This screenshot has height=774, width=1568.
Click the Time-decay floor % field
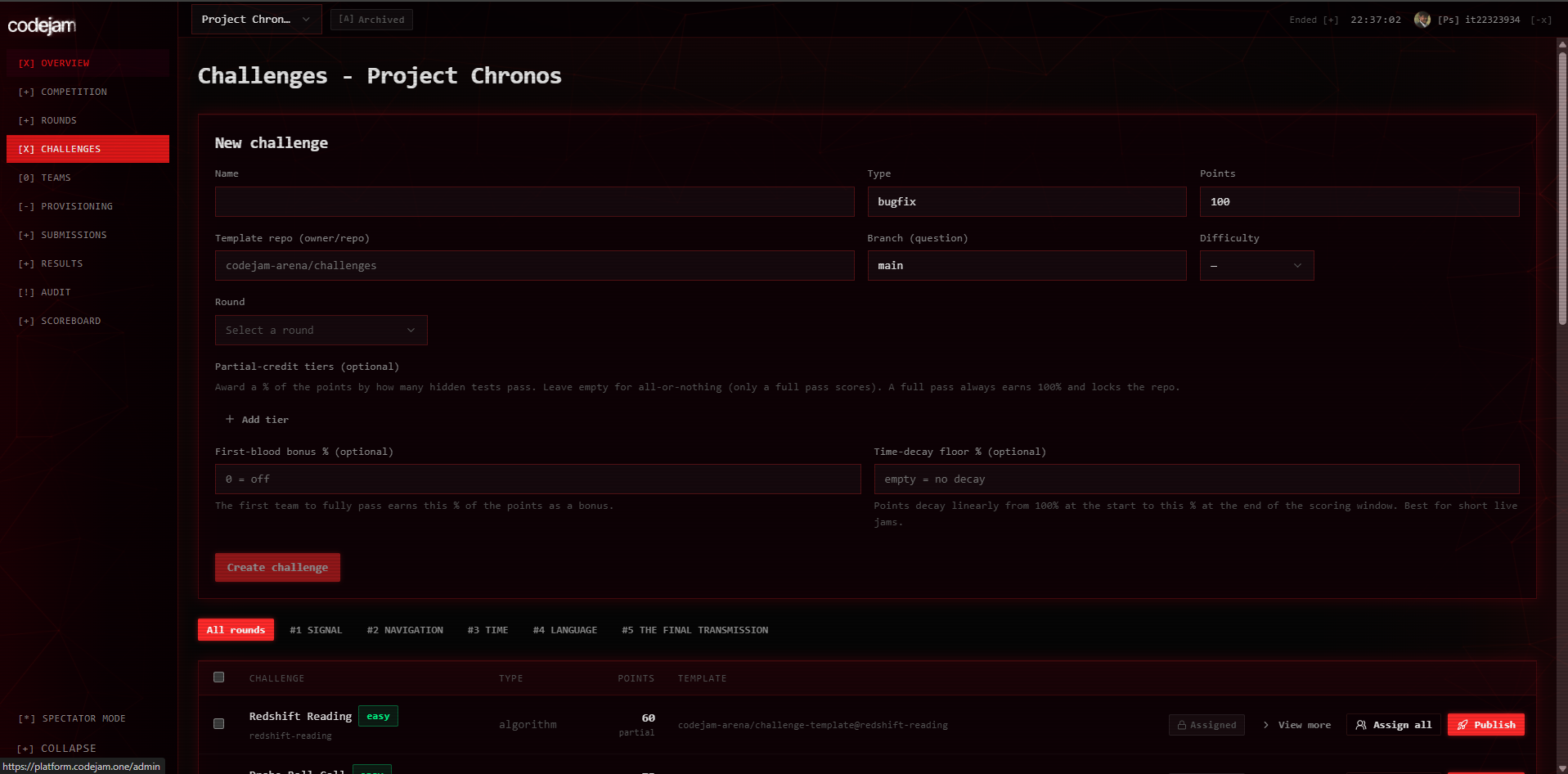[1196, 479]
